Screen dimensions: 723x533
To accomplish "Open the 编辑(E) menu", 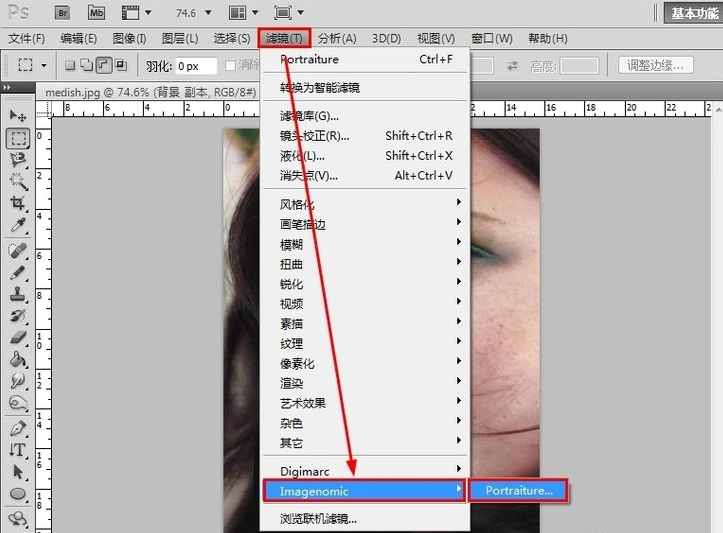I will point(78,38).
